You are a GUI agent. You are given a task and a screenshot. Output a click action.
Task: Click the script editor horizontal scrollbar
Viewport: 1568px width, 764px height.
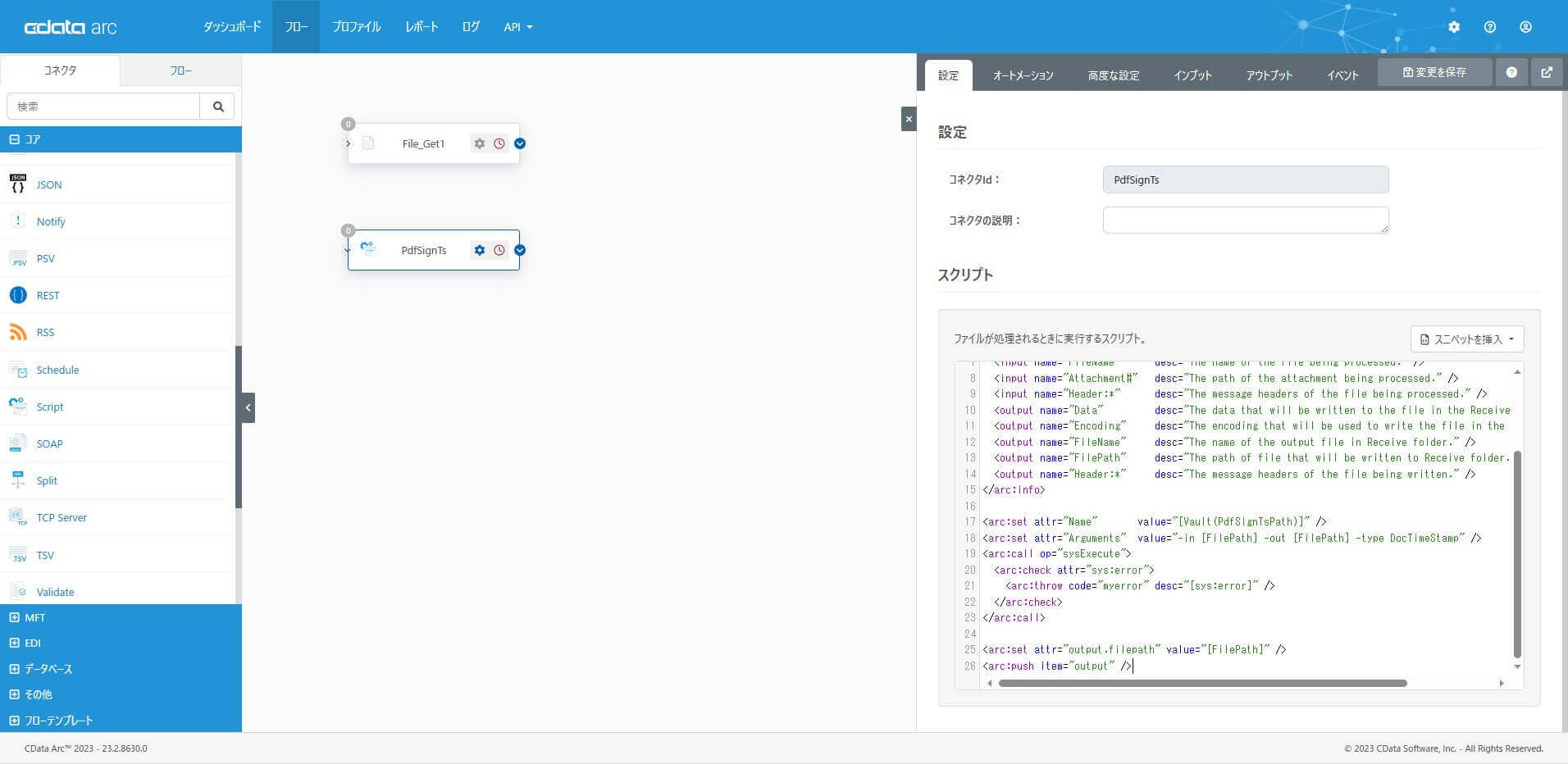click(x=1202, y=683)
